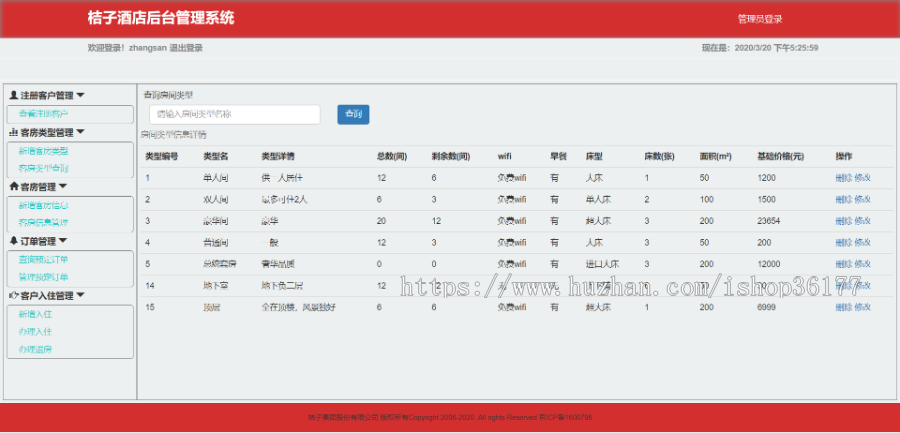Click the 桔子酒店后台管理系统 title
900x433 pixels.
[x=161, y=18]
